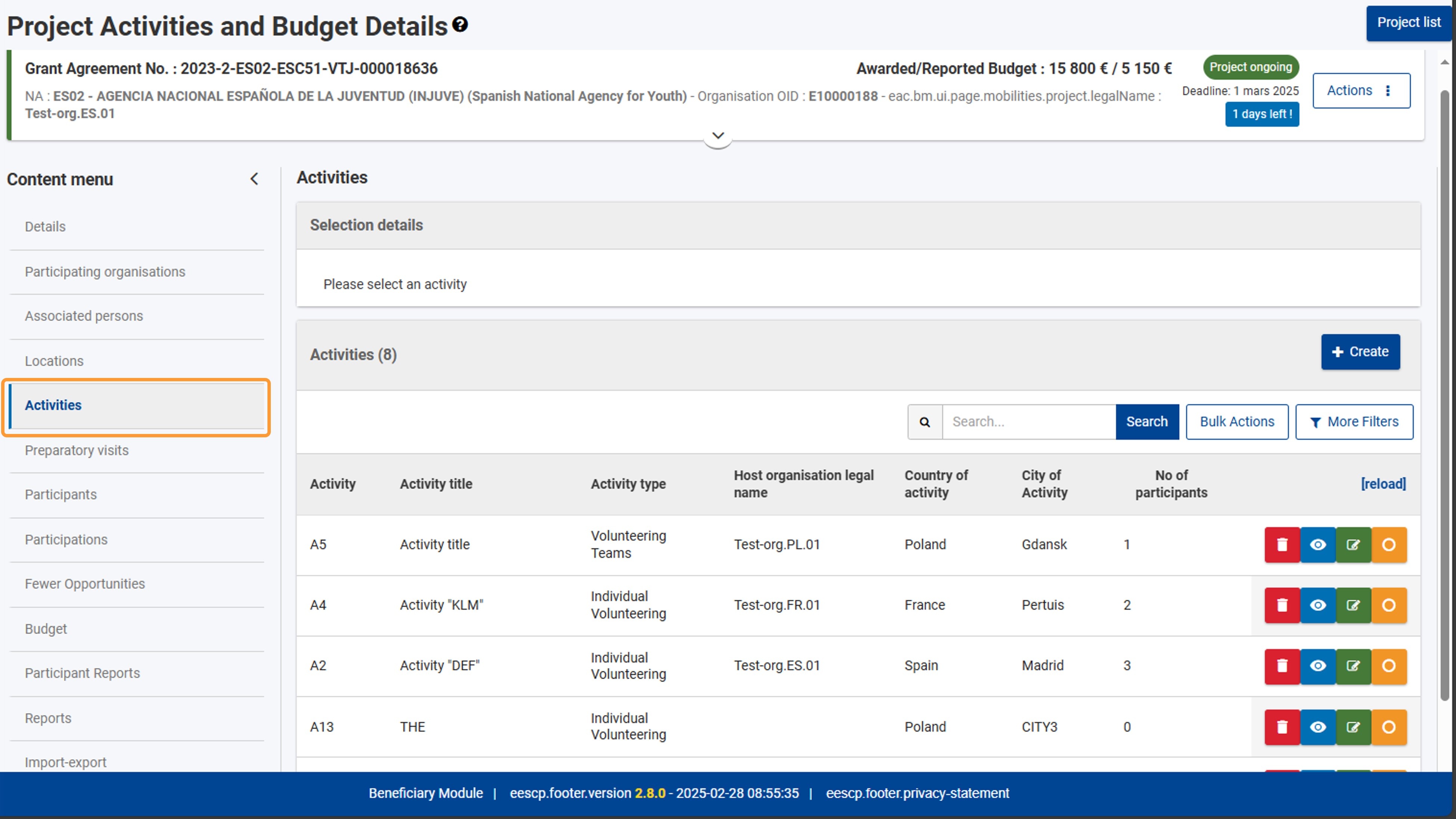Go to the Participants section
The width and height of the screenshot is (1456, 819).
coord(137,494)
